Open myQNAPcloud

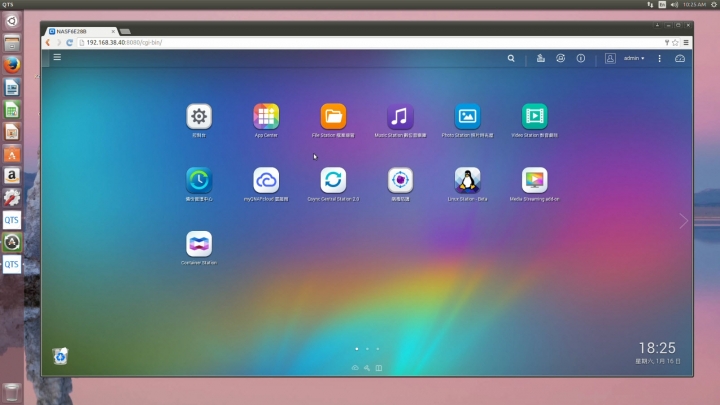pos(266,180)
